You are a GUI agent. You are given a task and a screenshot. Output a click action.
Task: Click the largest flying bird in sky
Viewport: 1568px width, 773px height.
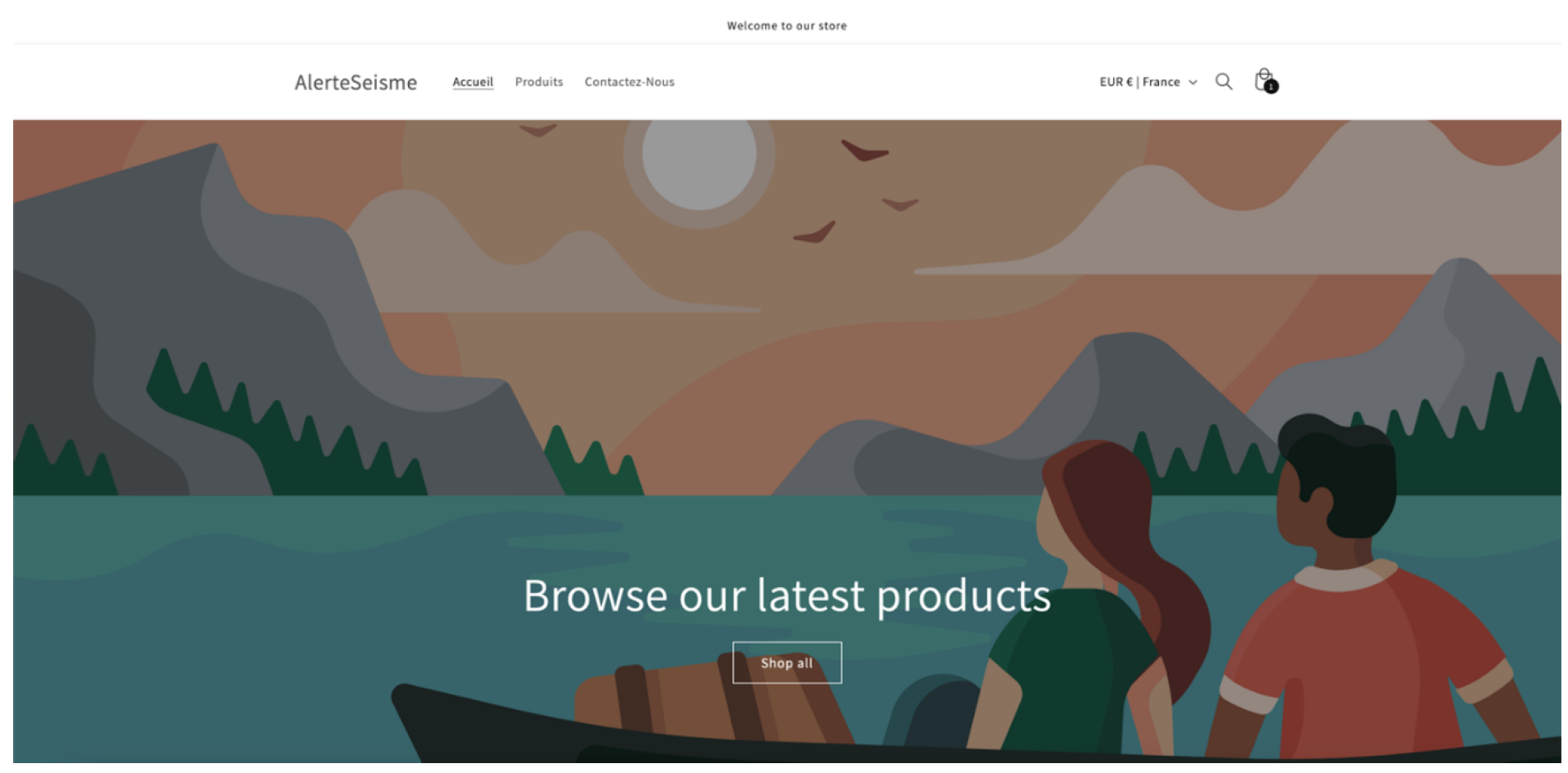pos(864,150)
